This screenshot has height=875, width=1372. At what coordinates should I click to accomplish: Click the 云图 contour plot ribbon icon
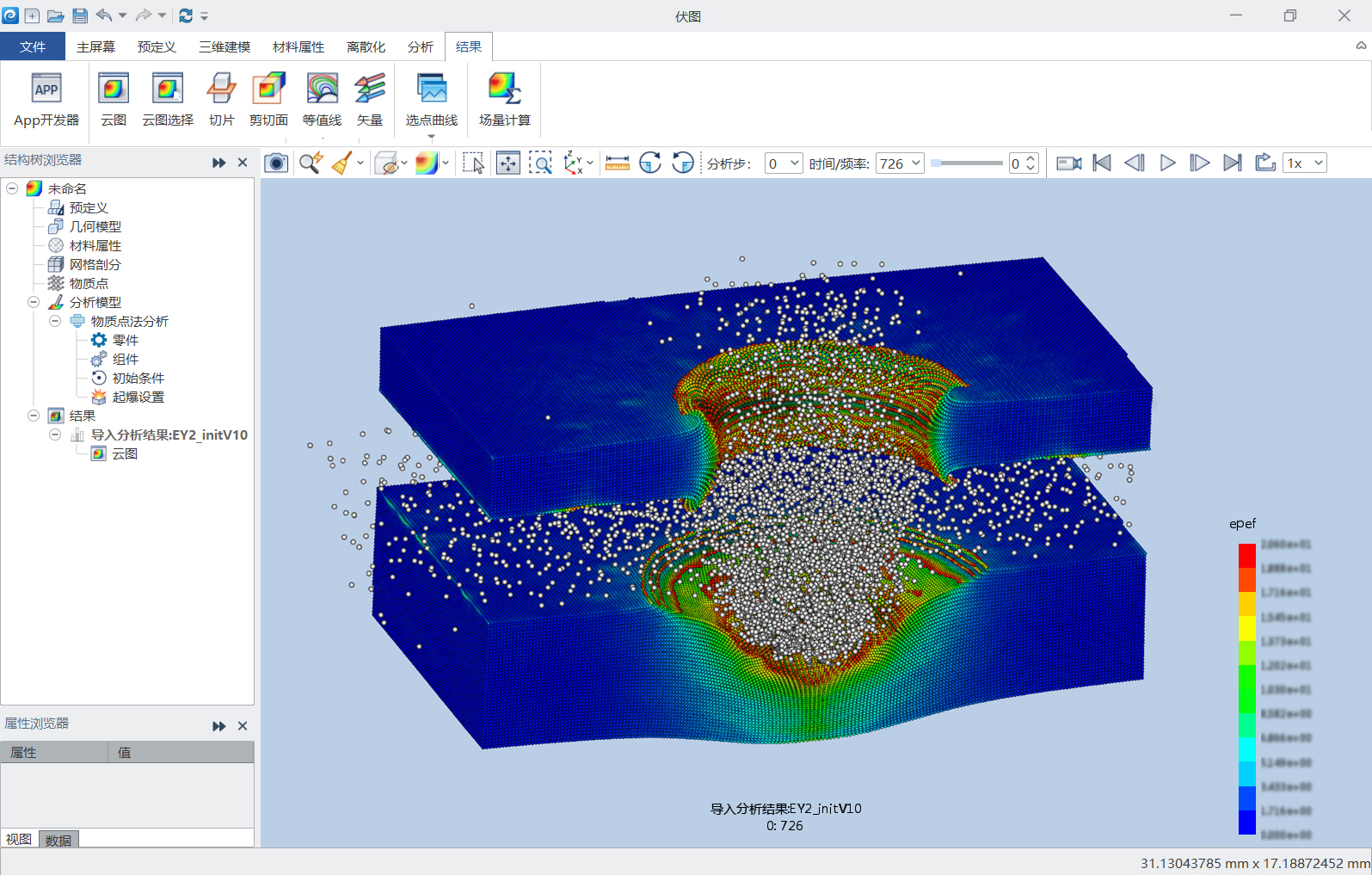point(114,99)
